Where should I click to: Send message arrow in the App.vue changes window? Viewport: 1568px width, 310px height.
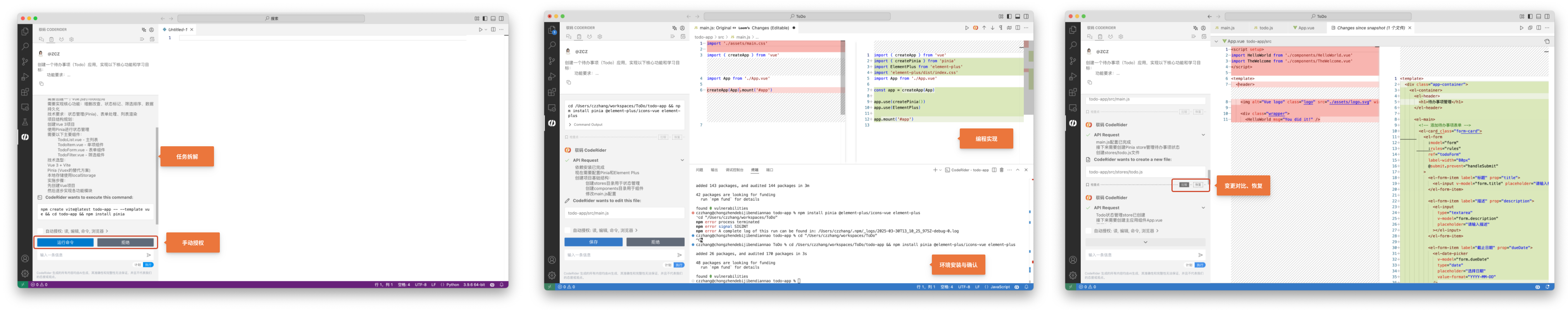pyautogui.click(x=1201, y=255)
